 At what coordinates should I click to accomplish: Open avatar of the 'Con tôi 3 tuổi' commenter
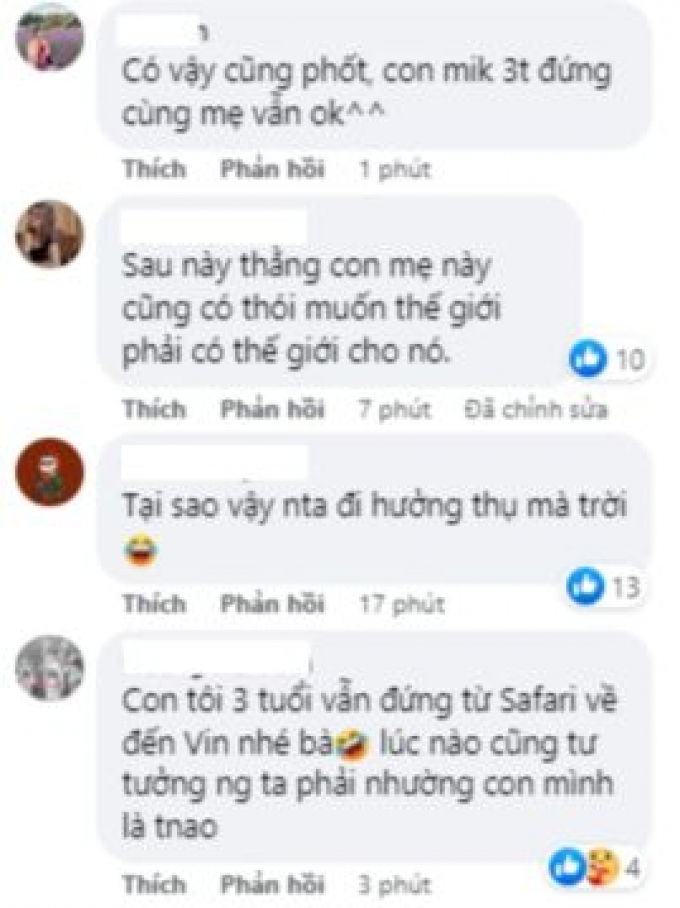coord(49,668)
